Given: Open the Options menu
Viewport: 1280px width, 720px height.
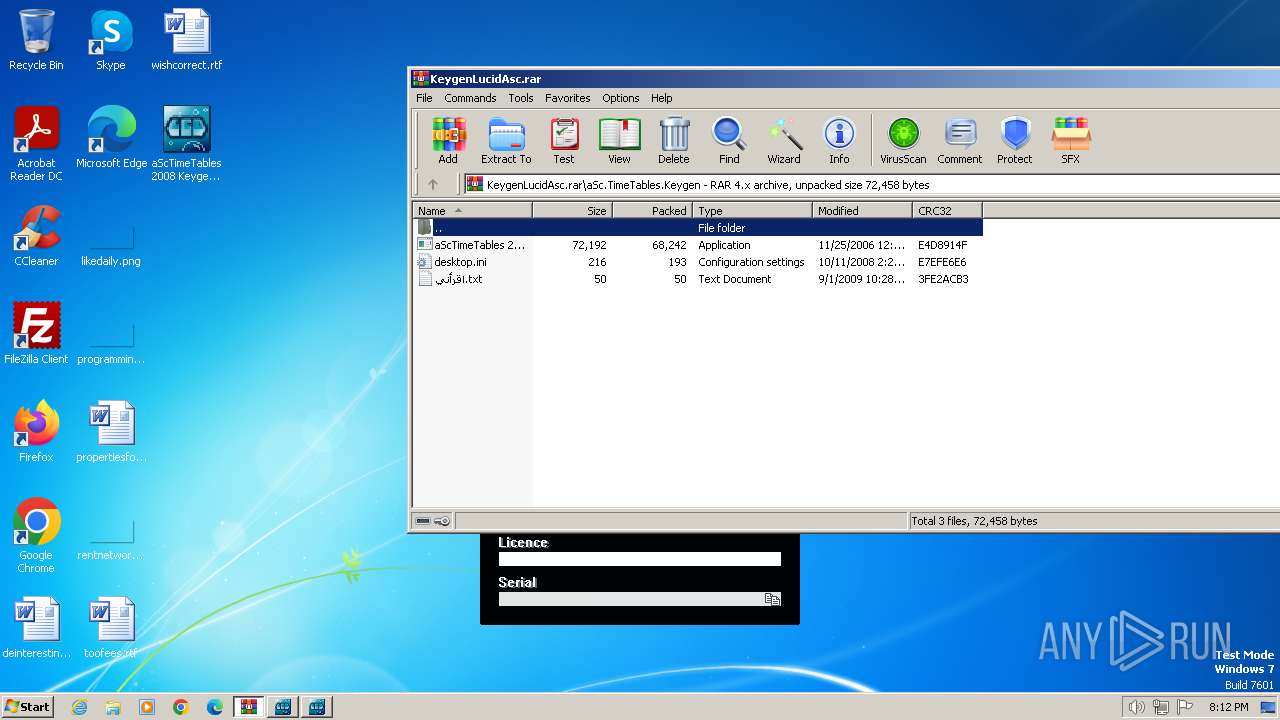Looking at the screenshot, I should 620,98.
